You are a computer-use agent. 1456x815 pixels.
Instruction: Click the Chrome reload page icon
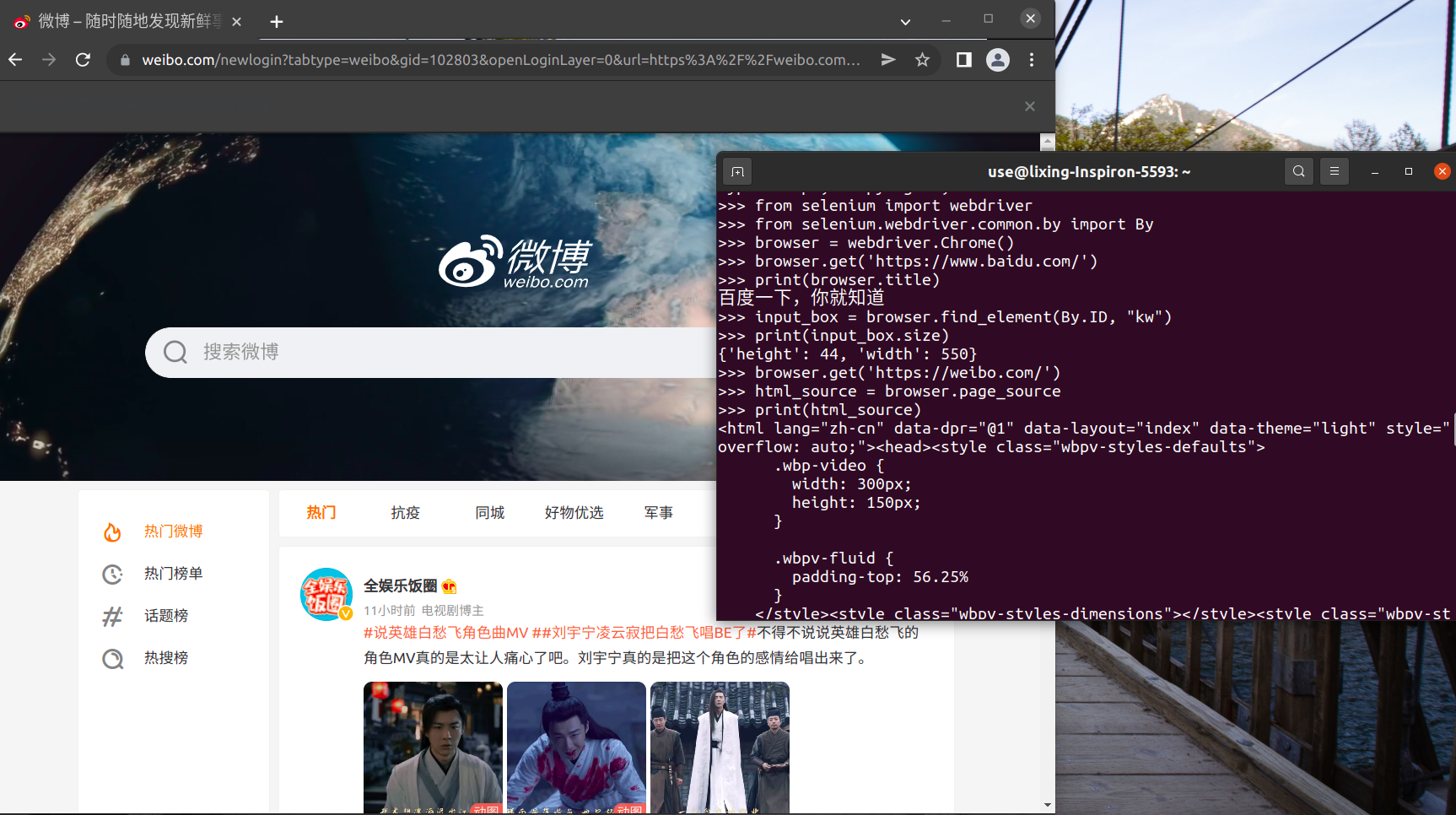(x=83, y=60)
